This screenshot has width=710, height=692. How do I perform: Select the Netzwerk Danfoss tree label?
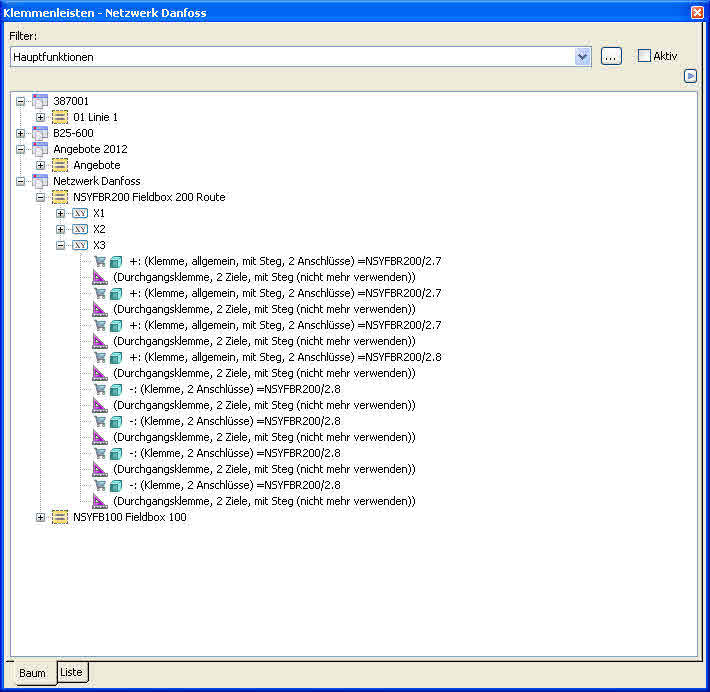click(x=97, y=181)
